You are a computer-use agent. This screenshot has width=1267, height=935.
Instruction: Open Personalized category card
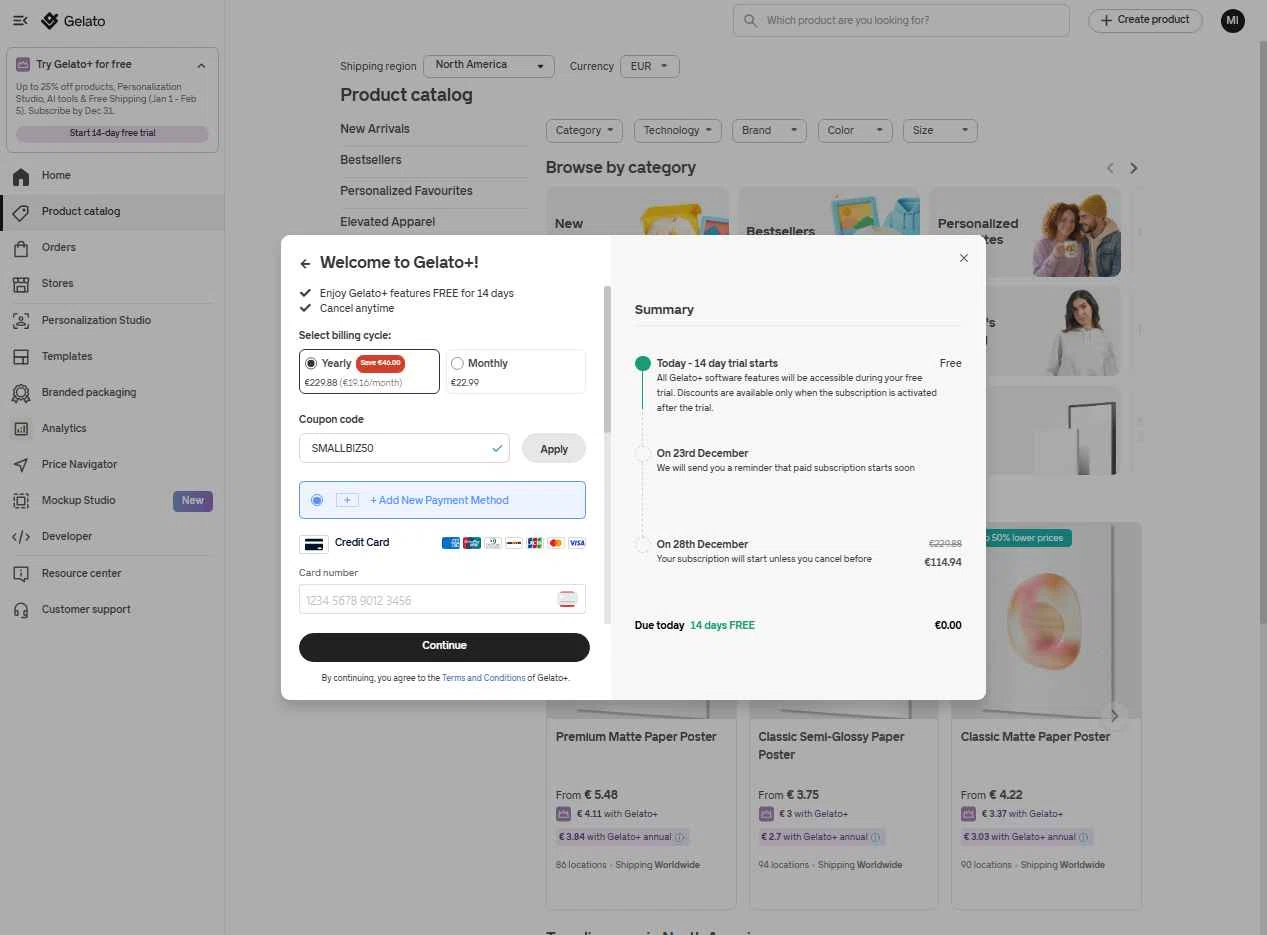pyautogui.click(x=1025, y=232)
